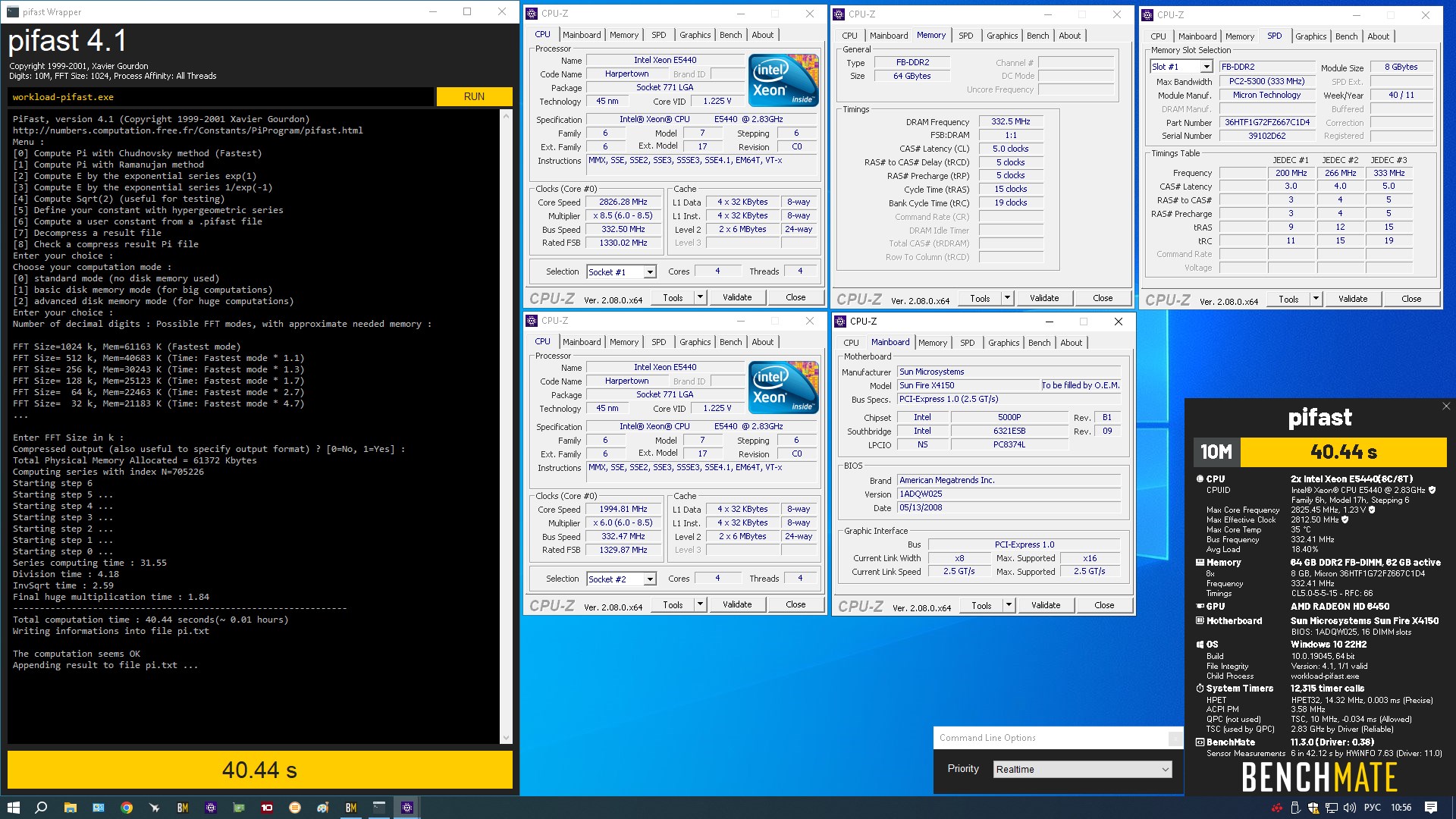Expand Tools arrow in Memory CPU-Z window
The width and height of the screenshot is (1456, 819).
click(1008, 298)
